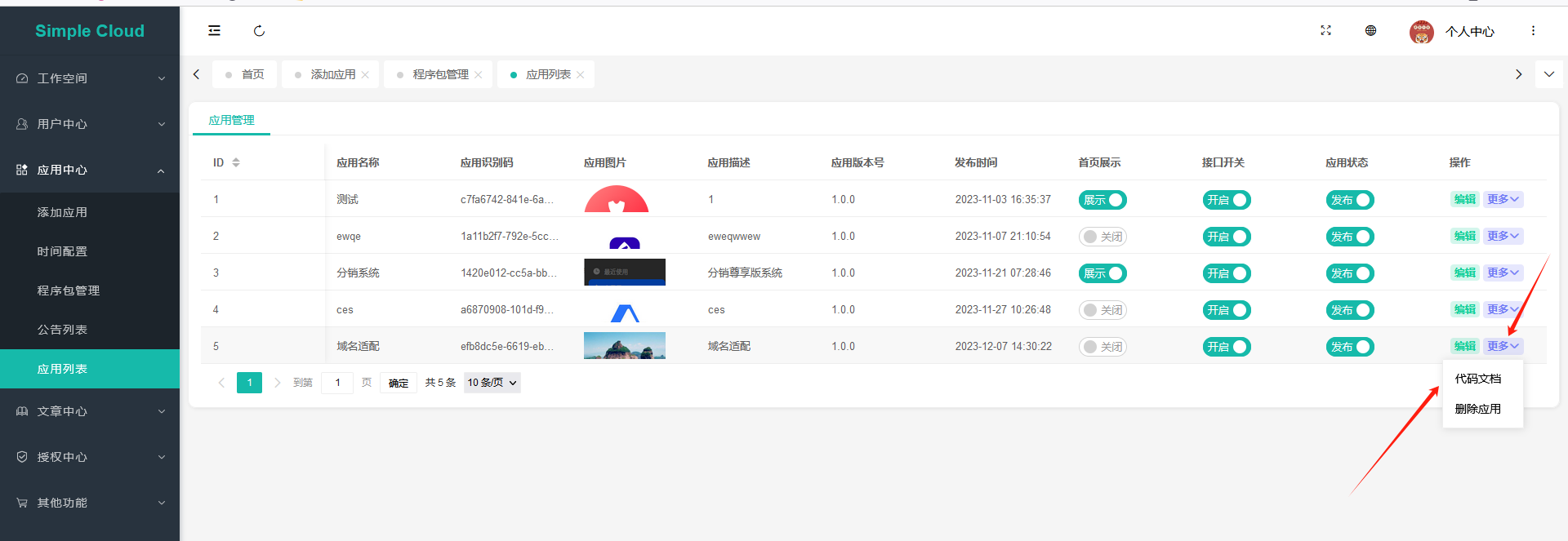
Task: Close the 程序包管理 tab
Action: [x=479, y=75]
